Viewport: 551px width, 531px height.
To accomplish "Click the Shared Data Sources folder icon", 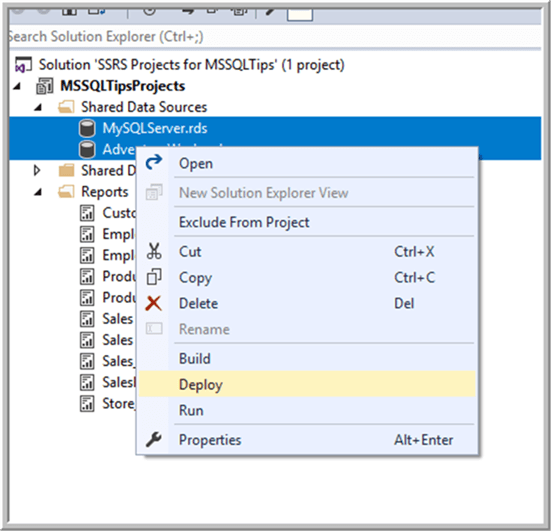I will tap(66, 107).
